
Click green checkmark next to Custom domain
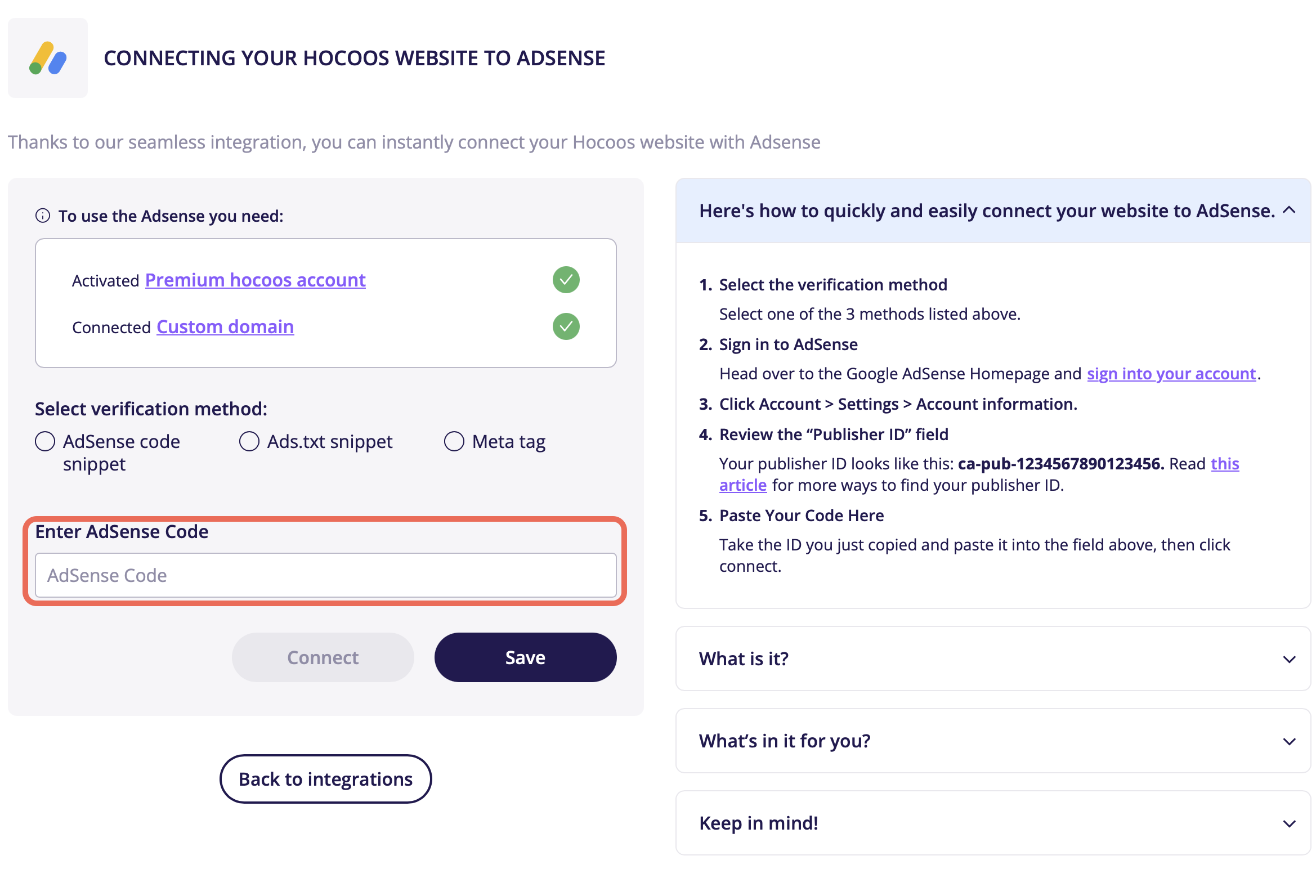[566, 327]
